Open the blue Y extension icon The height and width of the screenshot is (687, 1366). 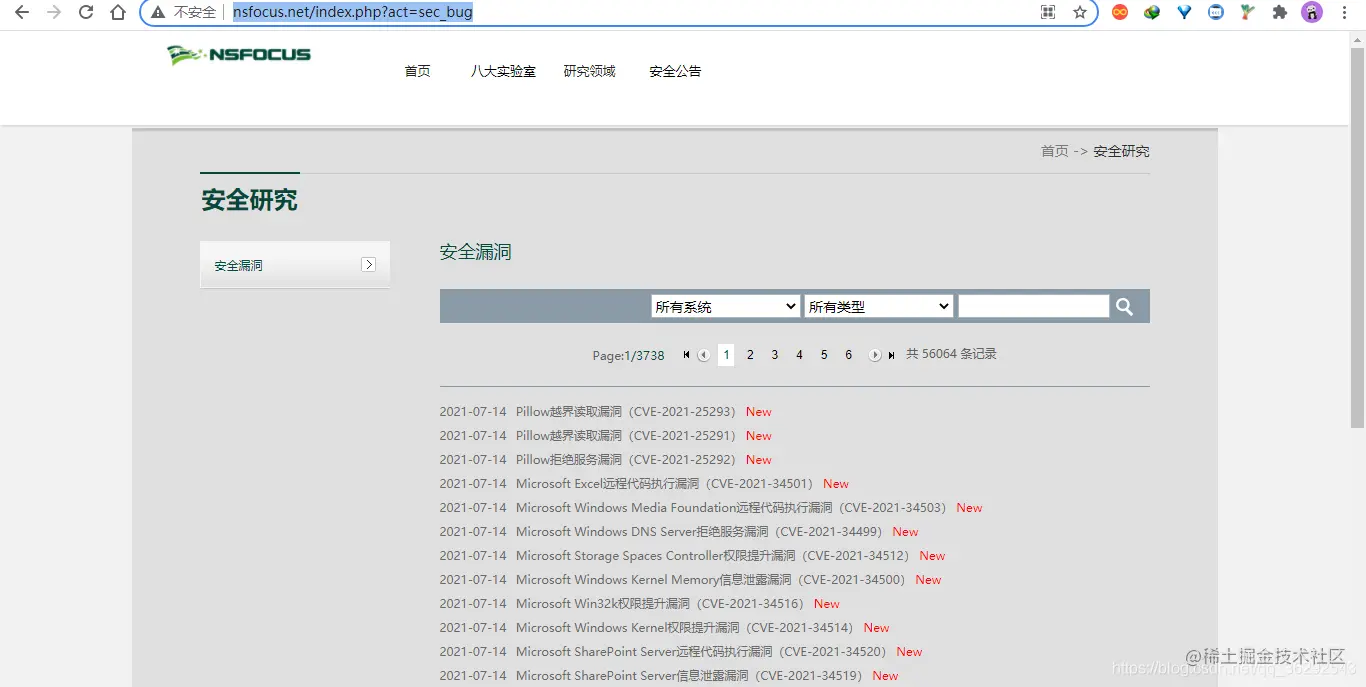pos(1184,13)
